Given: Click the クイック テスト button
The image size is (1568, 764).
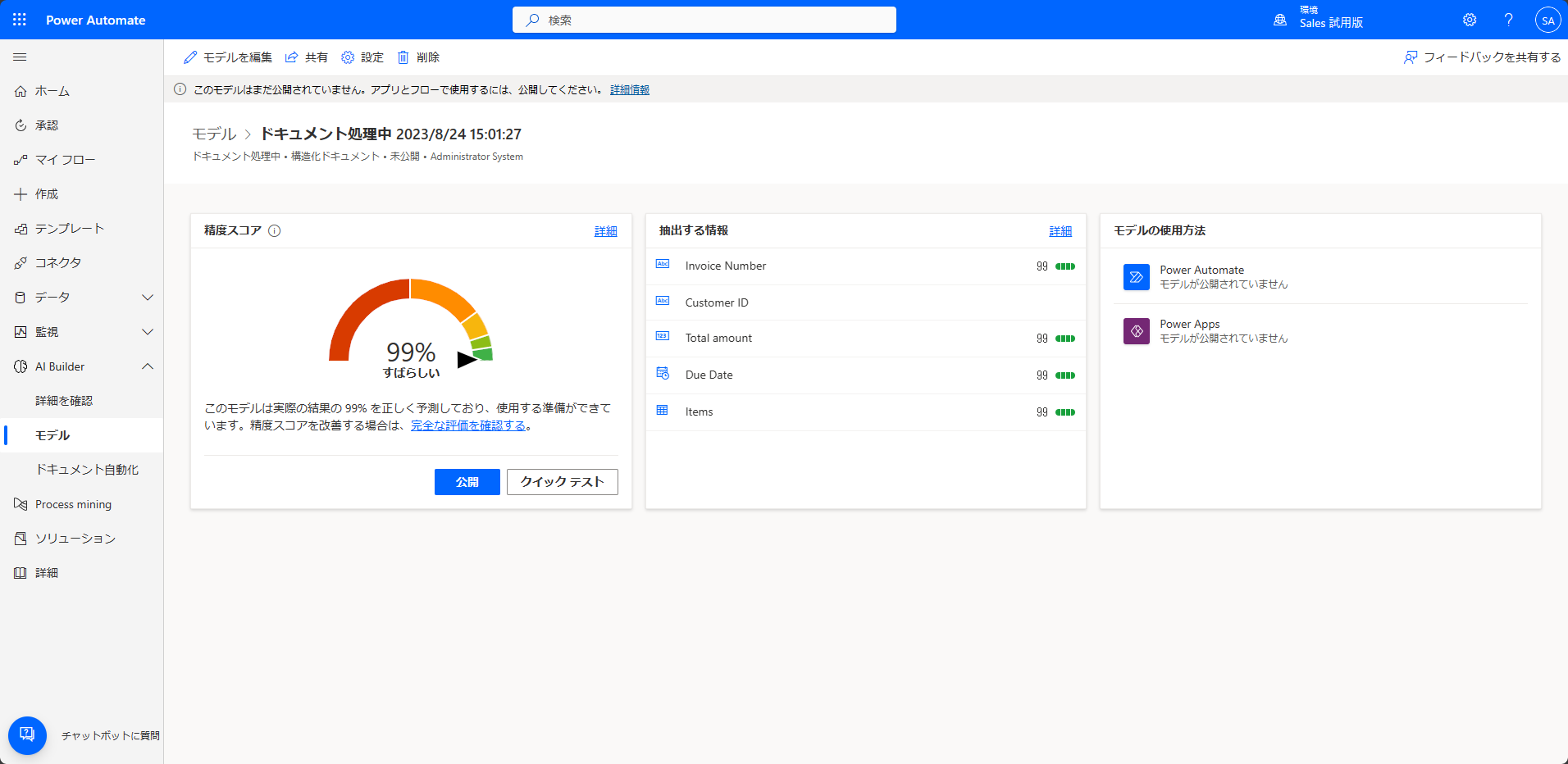Looking at the screenshot, I should click(x=562, y=482).
